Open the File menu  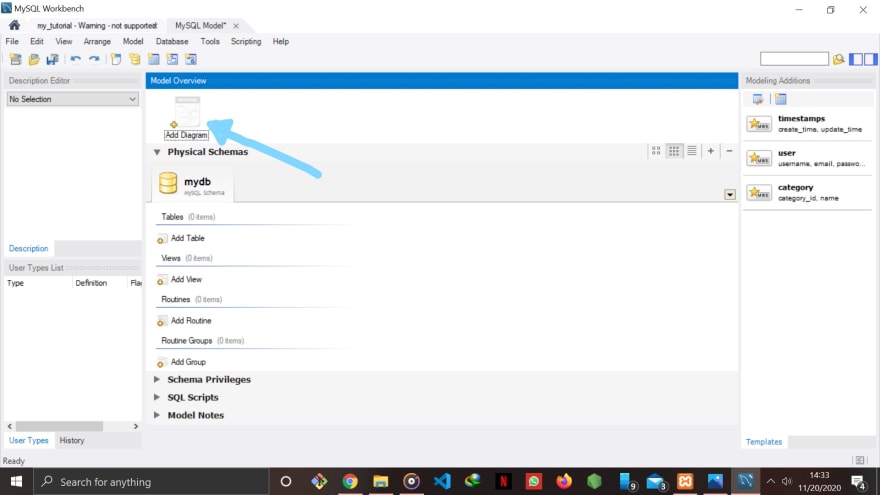(x=12, y=42)
